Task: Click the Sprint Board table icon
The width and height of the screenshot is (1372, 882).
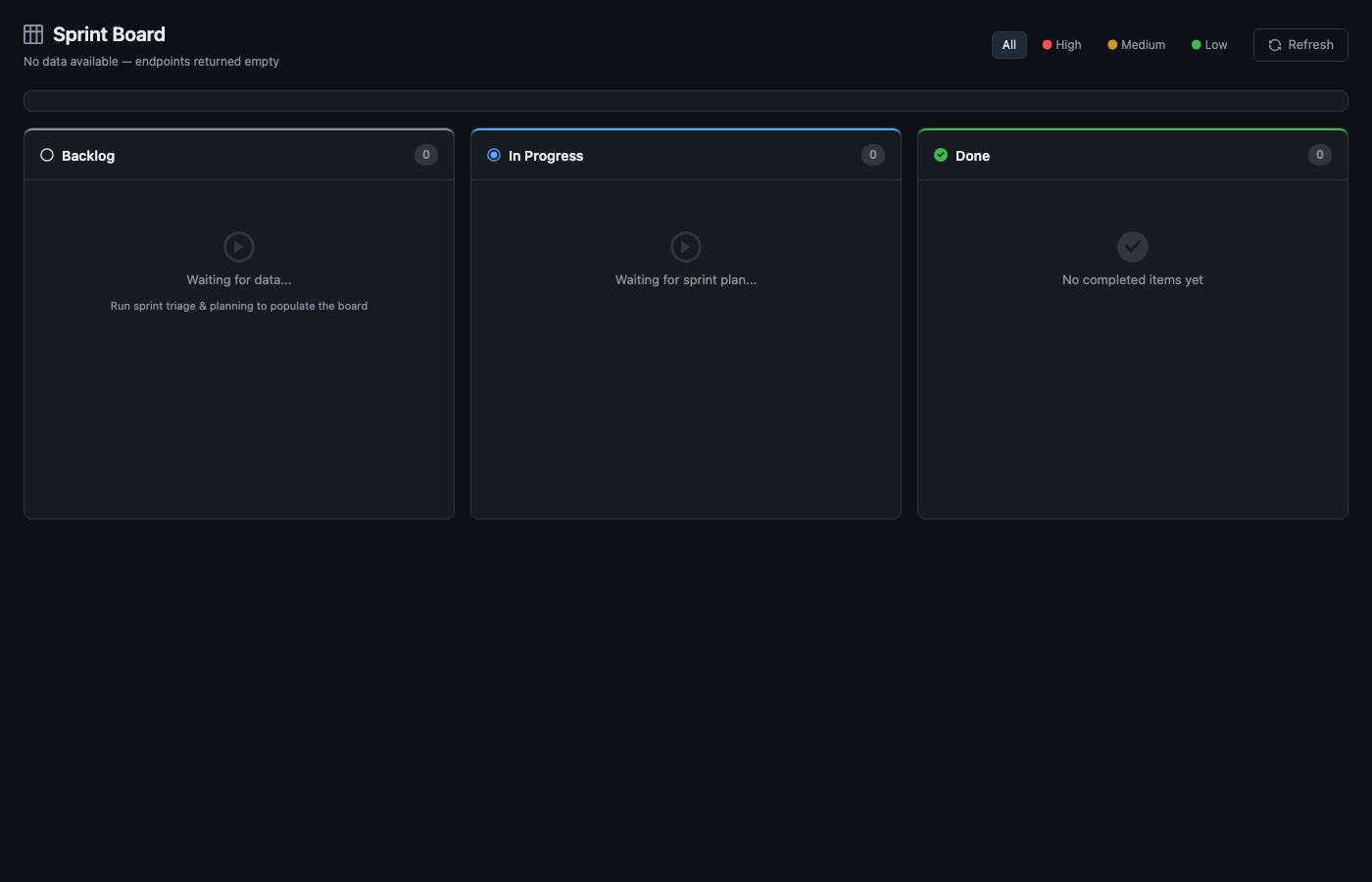Action: [33, 34]
